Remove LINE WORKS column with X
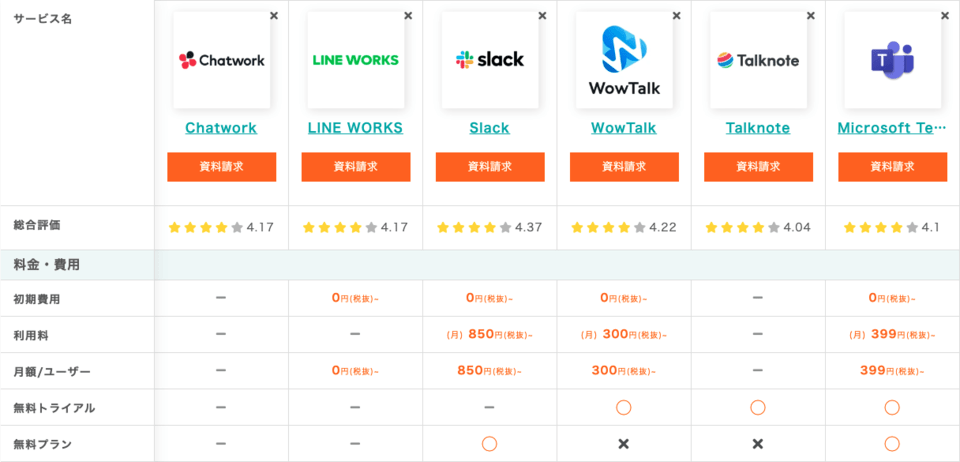 tap(408, 16)
